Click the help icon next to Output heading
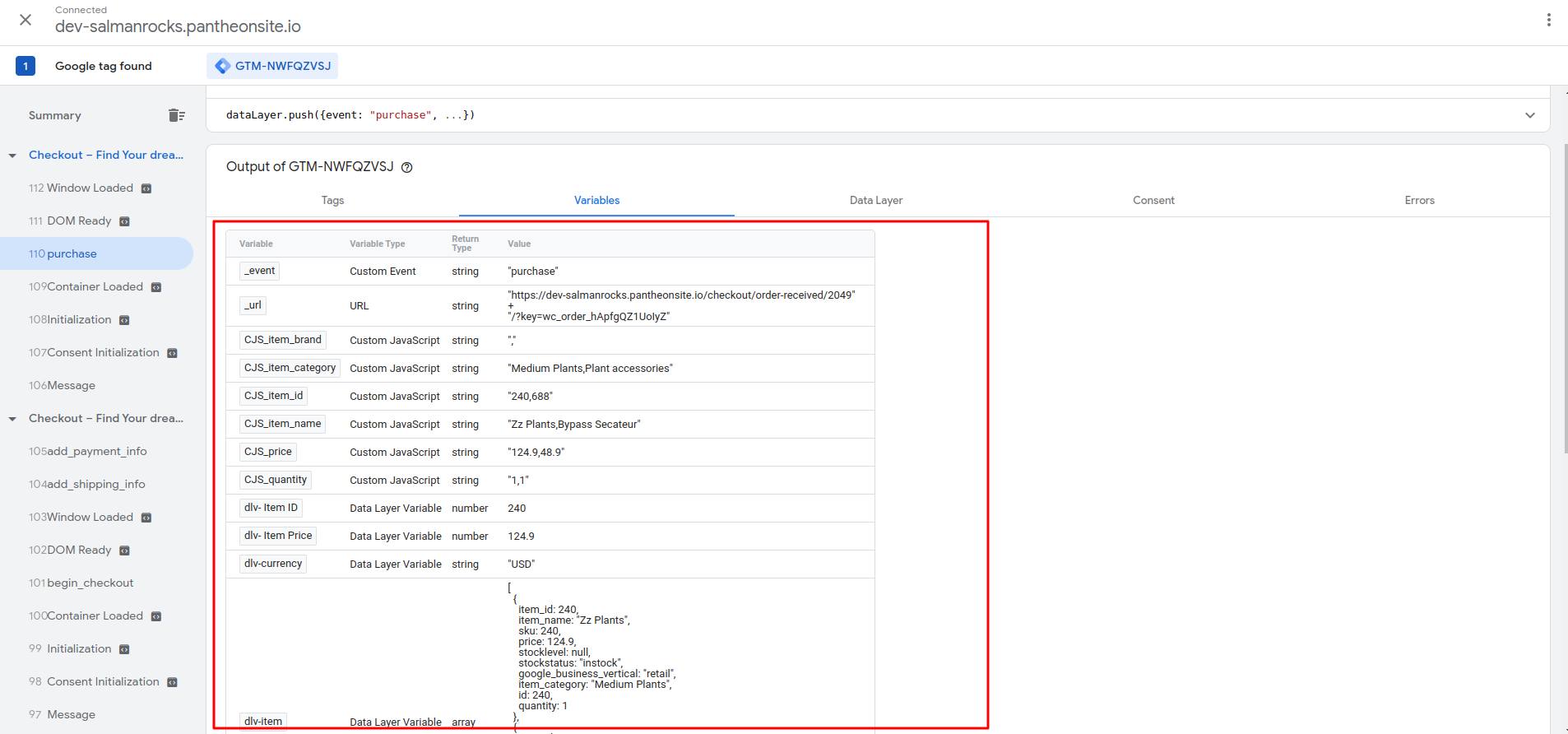 pyautogui.click(x=406, y=167)
